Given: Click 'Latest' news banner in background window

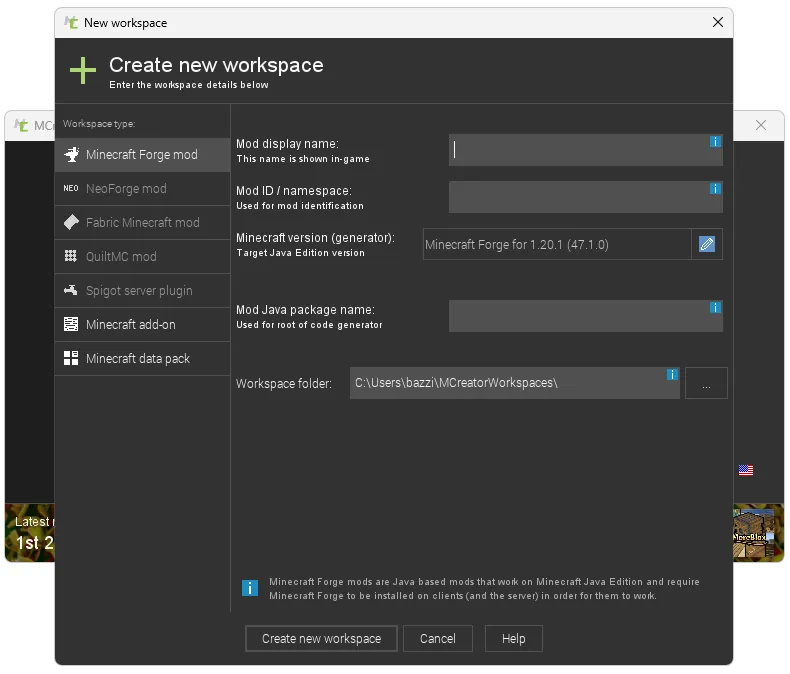Looking at the screenshot, I should point(30,532).
